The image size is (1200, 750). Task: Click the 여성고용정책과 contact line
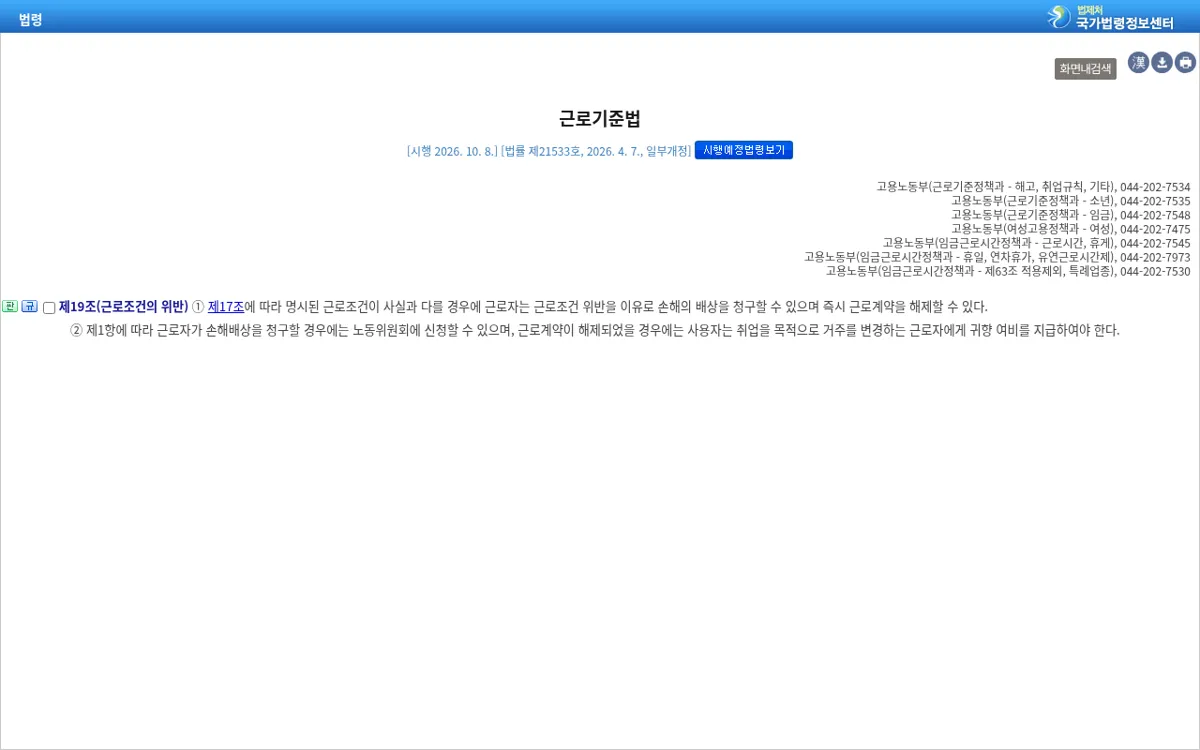tap(1070, 229)
